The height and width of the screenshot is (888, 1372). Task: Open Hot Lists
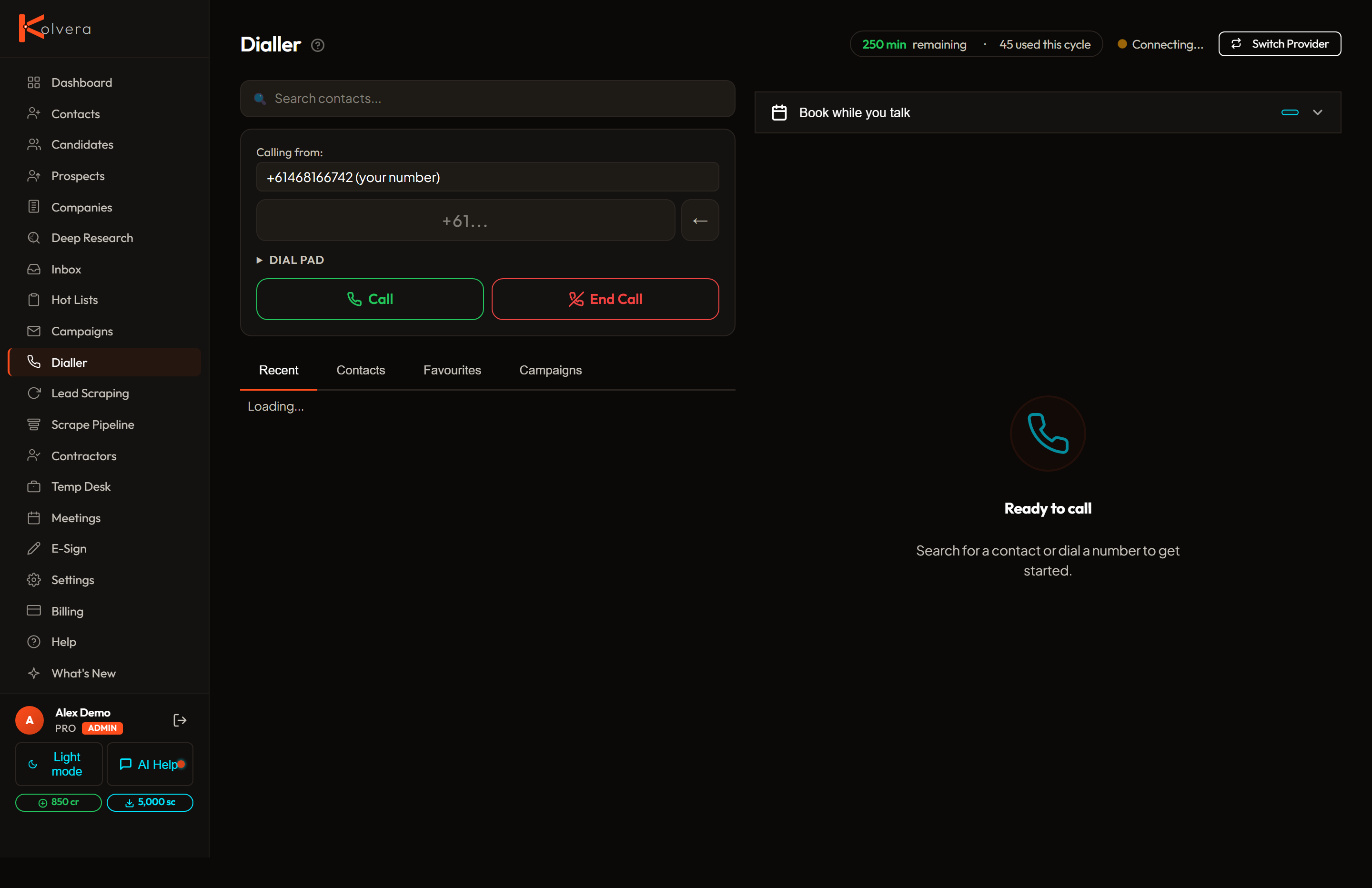click(x=104, y=300)
